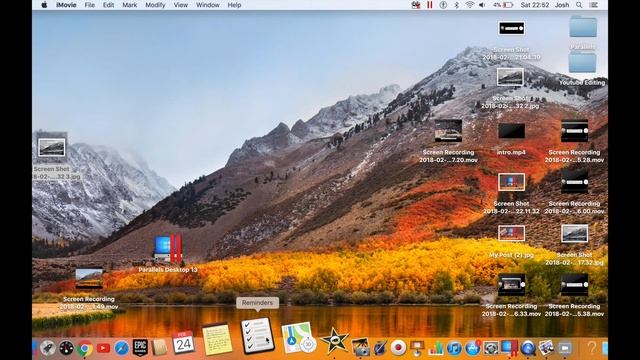
Task: Select Screen Shot ending 21.04.30
Action: (x=511, y=41)
